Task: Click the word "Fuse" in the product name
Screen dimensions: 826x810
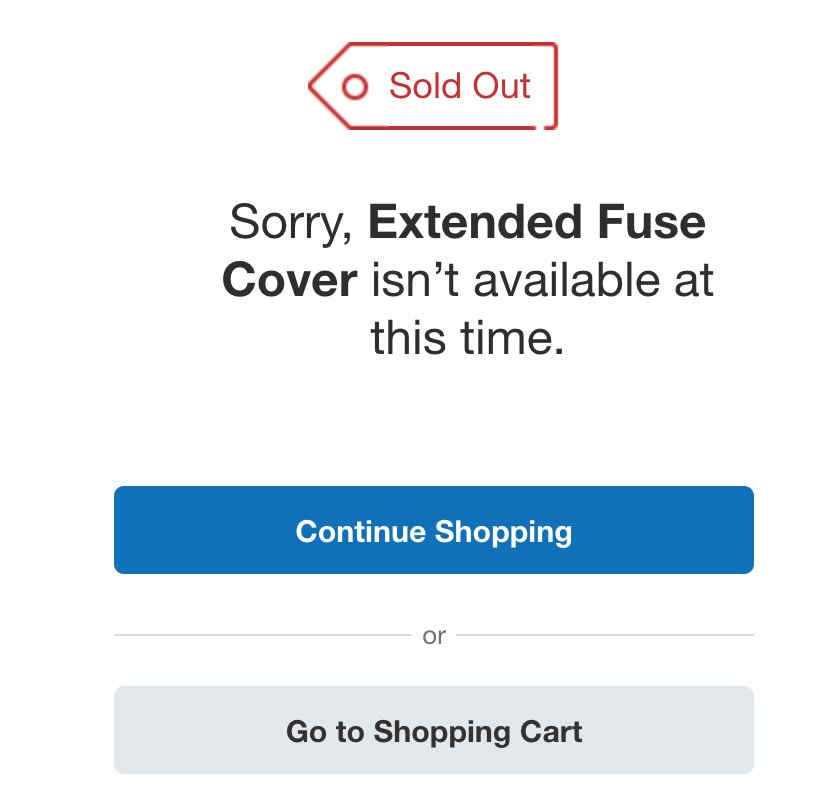Action: [652, 222]
